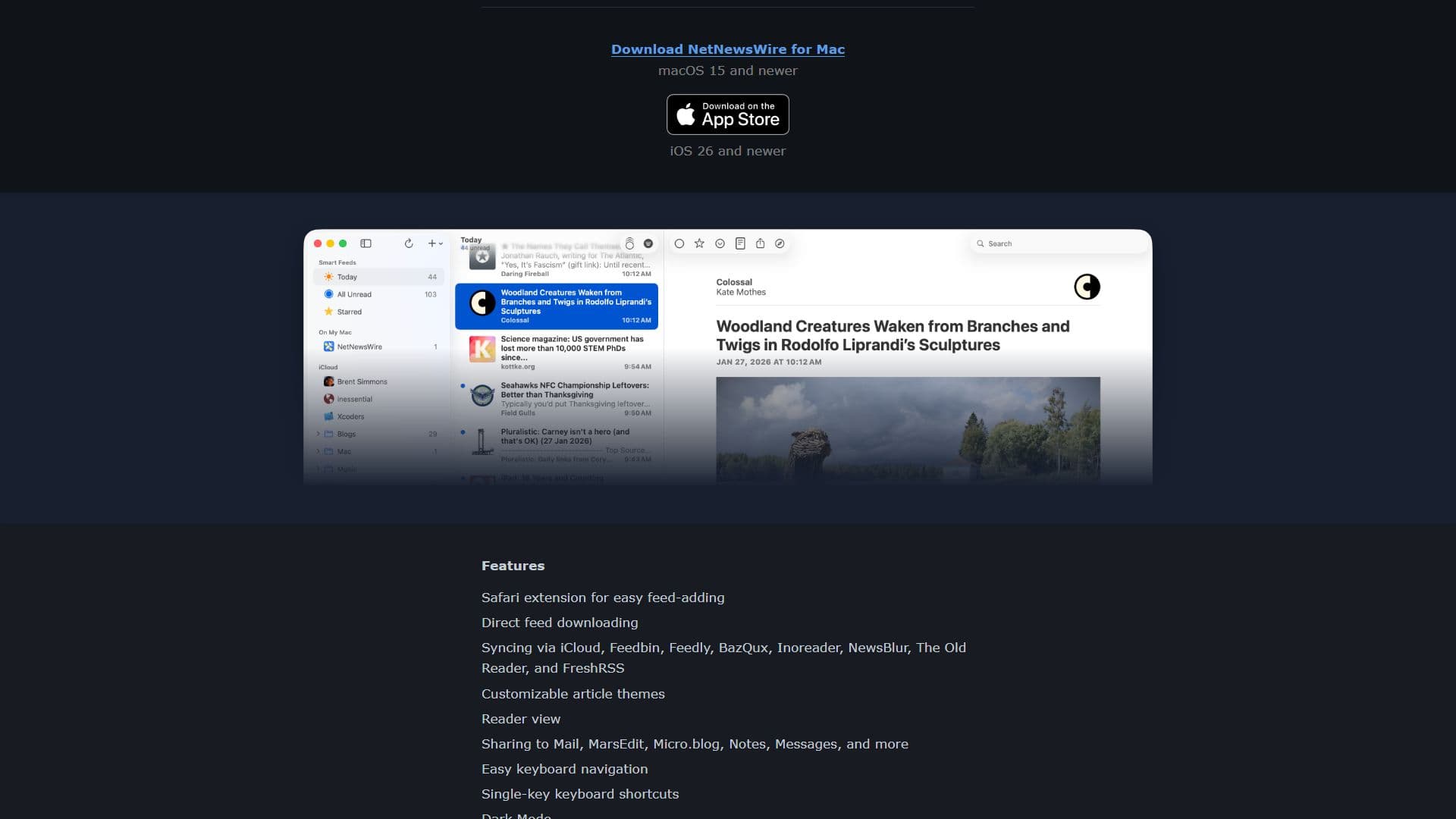
Task: Click the Daring Fireball star avatar
Action: (x=482, y=256)
